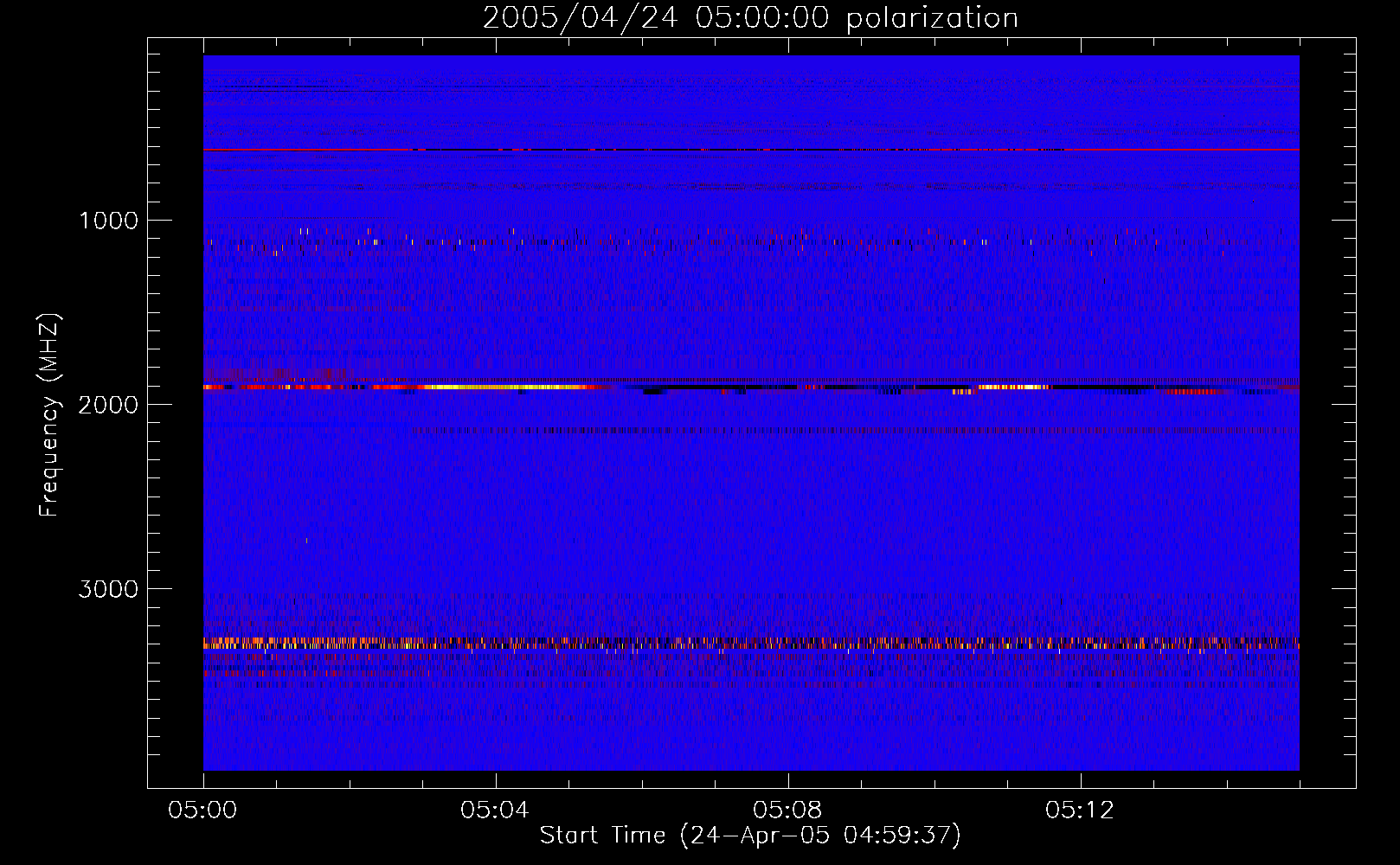Click the "Start Time (24-Apr-05 04:59:37)" axis label

750,836
